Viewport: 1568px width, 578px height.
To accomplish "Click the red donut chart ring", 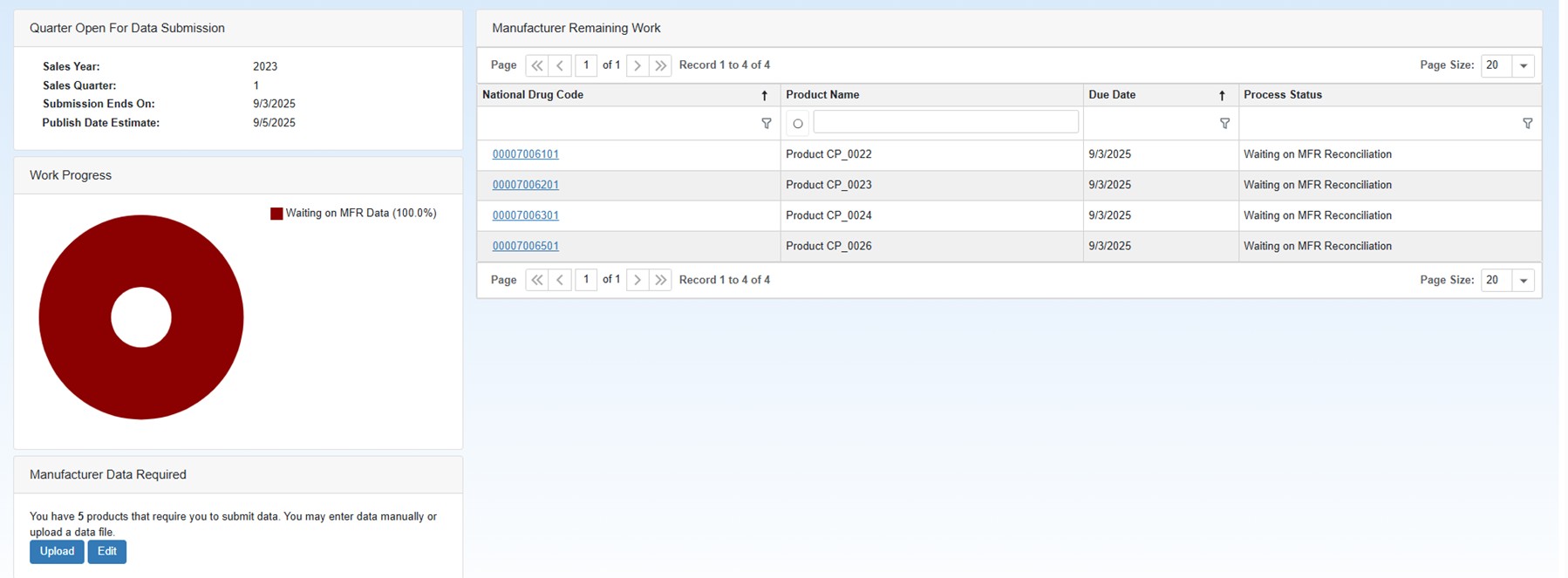I will pos(74,317).
